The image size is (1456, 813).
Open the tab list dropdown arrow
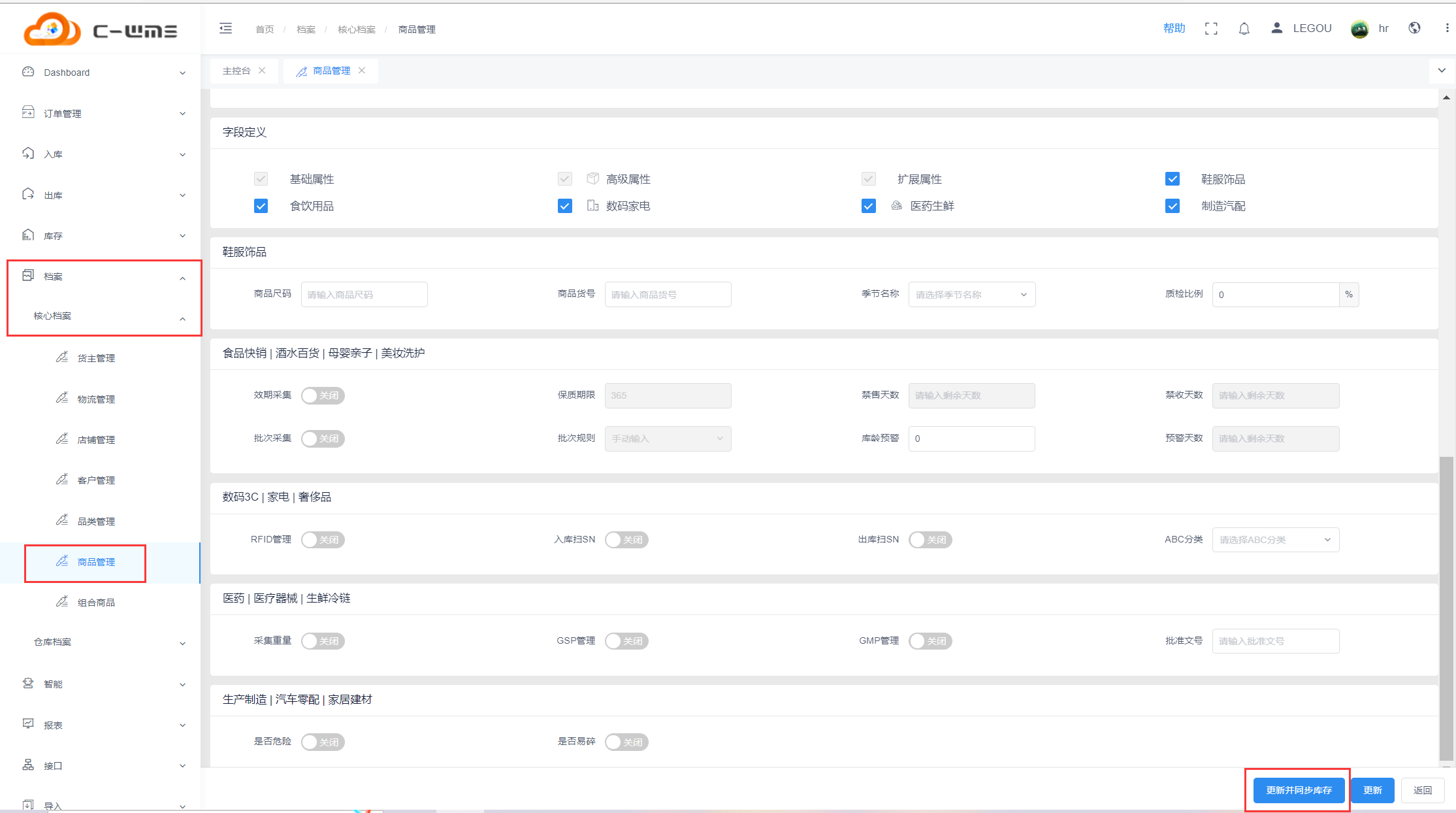[1442, 71]
